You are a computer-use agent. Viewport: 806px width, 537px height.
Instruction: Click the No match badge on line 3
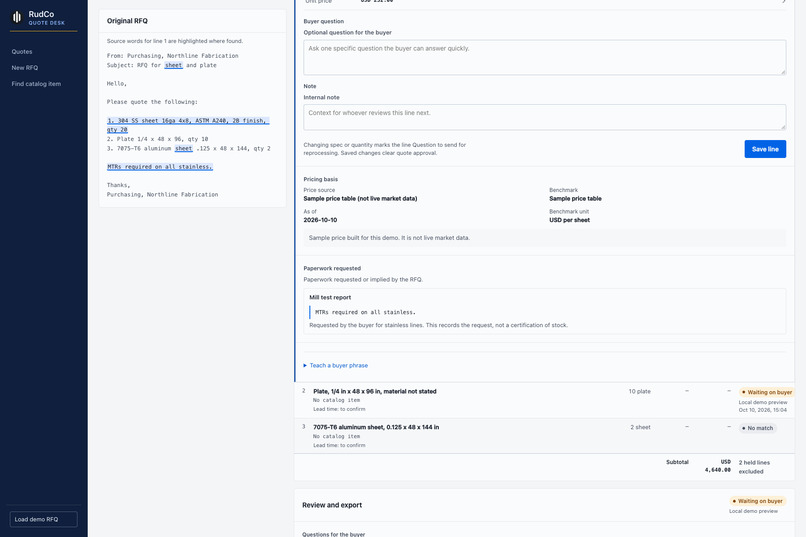[758, 428]
